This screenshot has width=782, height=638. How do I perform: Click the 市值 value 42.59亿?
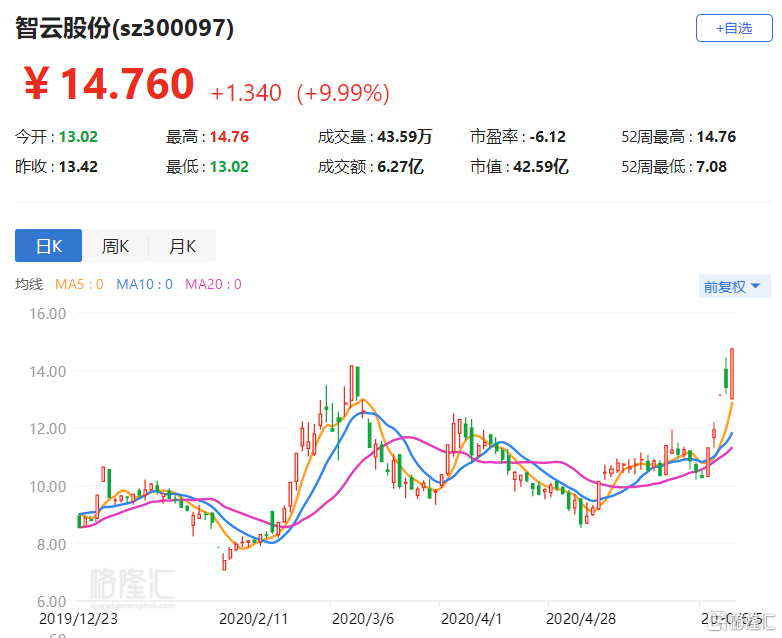coord(541,167)
